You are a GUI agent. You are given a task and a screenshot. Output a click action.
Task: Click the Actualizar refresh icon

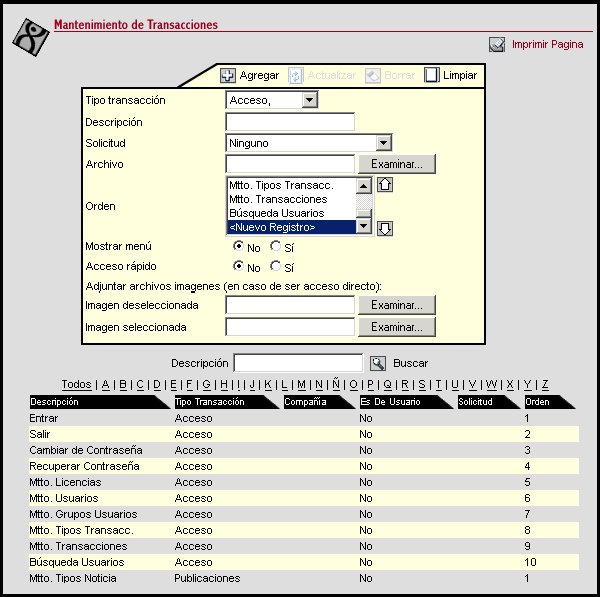coord(295,75)
